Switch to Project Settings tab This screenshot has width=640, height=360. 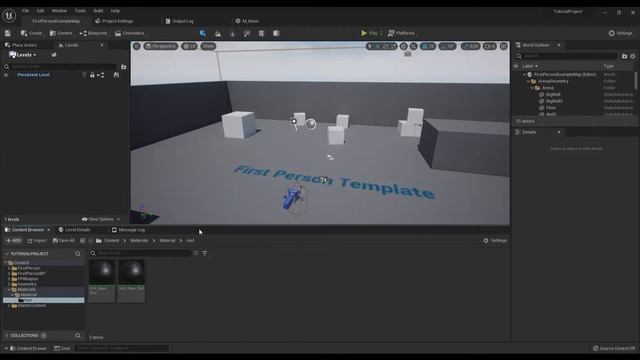[114, 21]
